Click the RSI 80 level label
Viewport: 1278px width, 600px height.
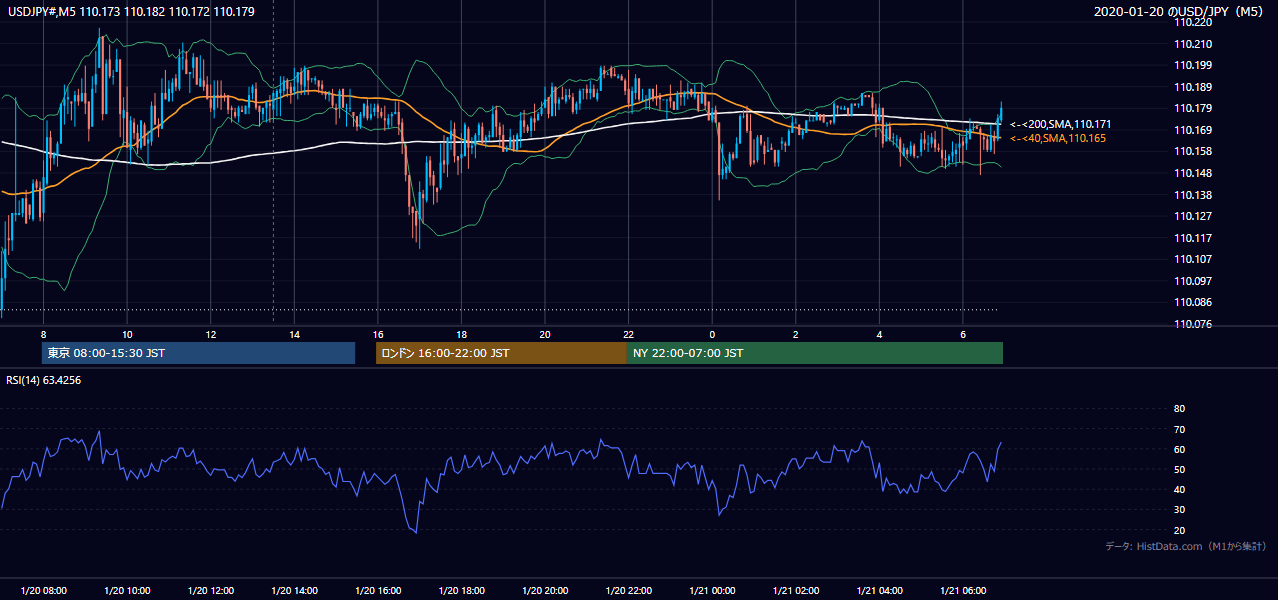click(1179, 409)
